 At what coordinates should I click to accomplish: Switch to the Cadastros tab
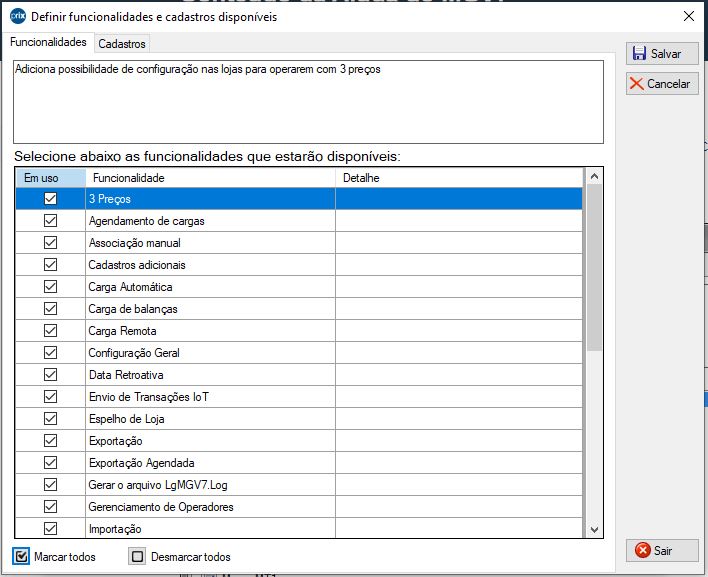[122, 43]
